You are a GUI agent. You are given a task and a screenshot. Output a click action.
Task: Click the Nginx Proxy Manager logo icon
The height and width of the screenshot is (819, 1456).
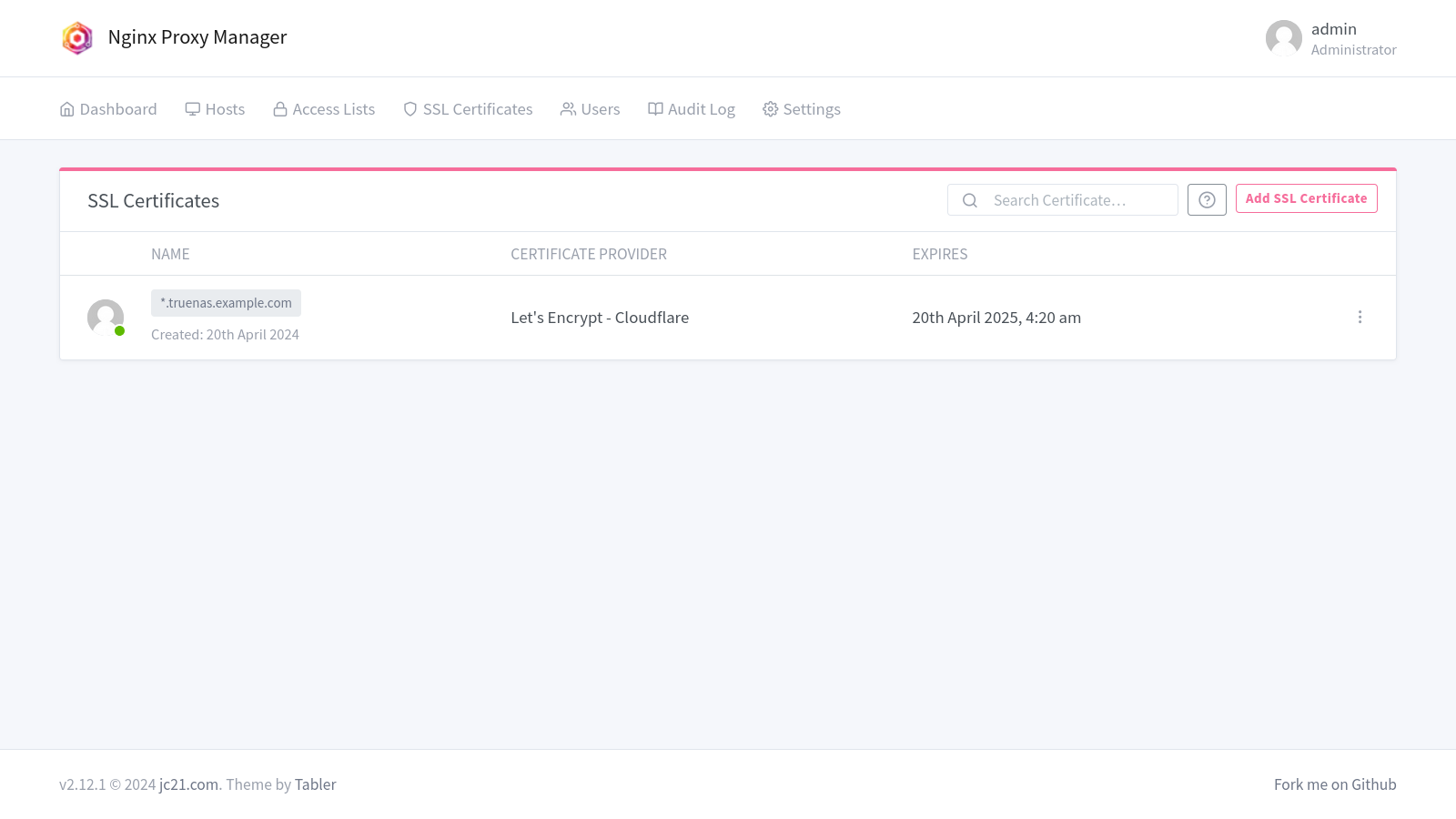click(77, 38)
